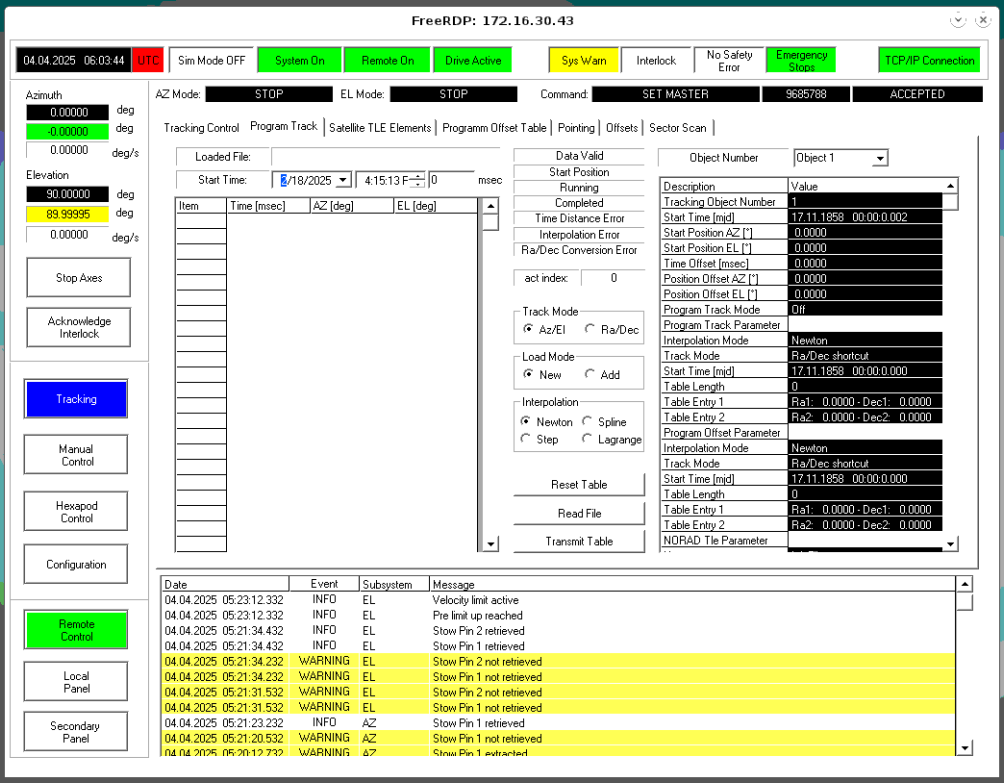Viewport: 1004px width, 783px height.
Task: Toggle the Sim Mode OFF indicator
Action: (x=211, y=60)
